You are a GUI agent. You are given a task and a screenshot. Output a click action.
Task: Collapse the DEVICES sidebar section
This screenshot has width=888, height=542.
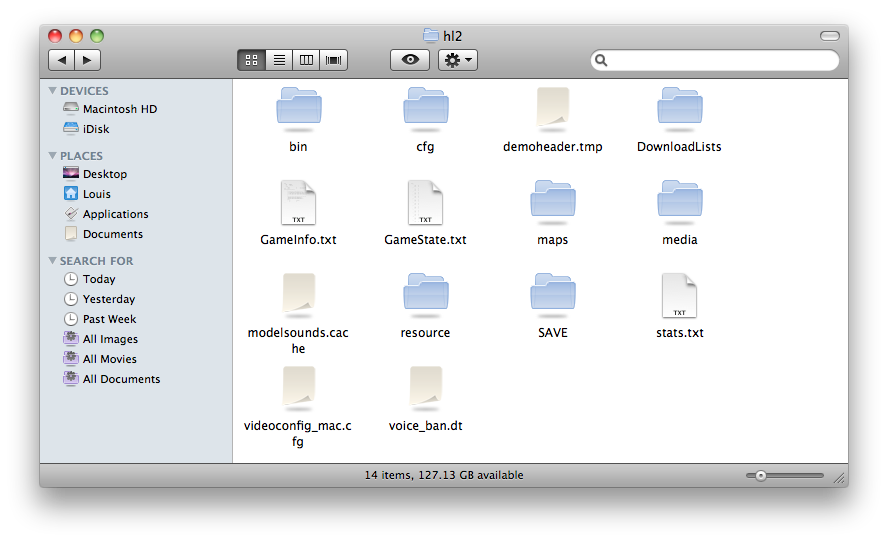53,91
